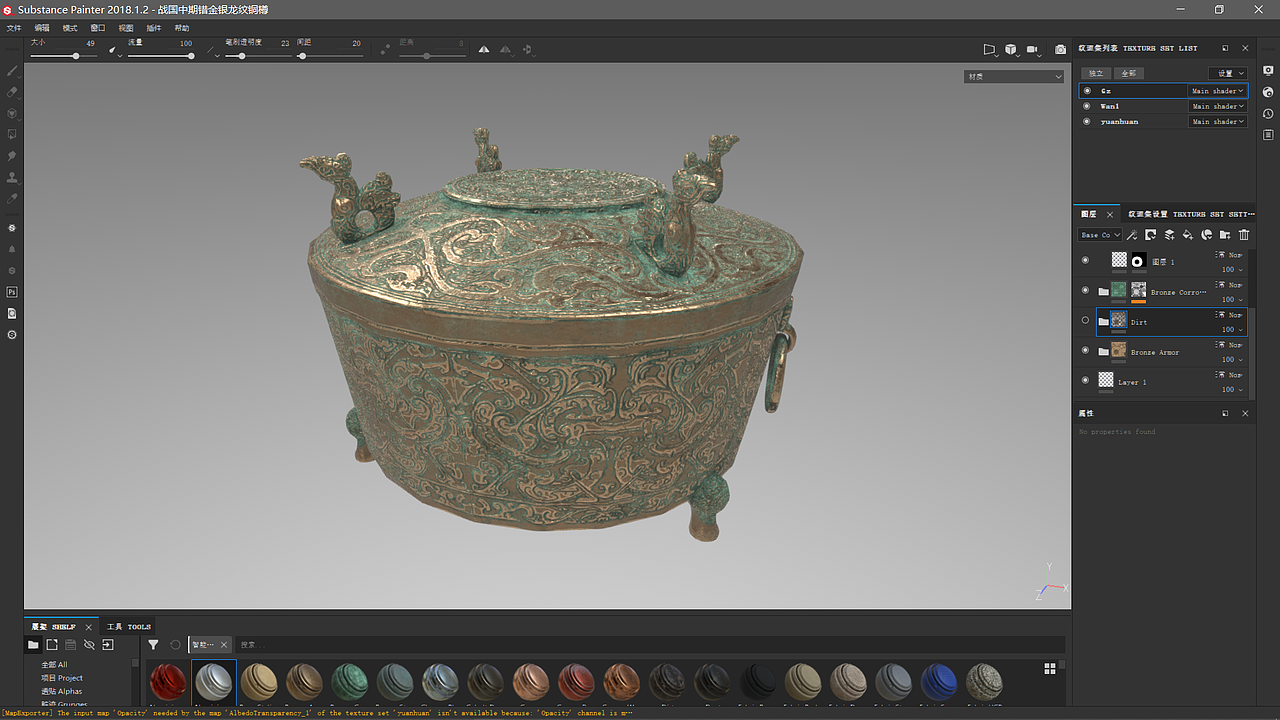1280x720 pixels.
Task: Select the 全部 All shelf category
Action: point(54,665)
